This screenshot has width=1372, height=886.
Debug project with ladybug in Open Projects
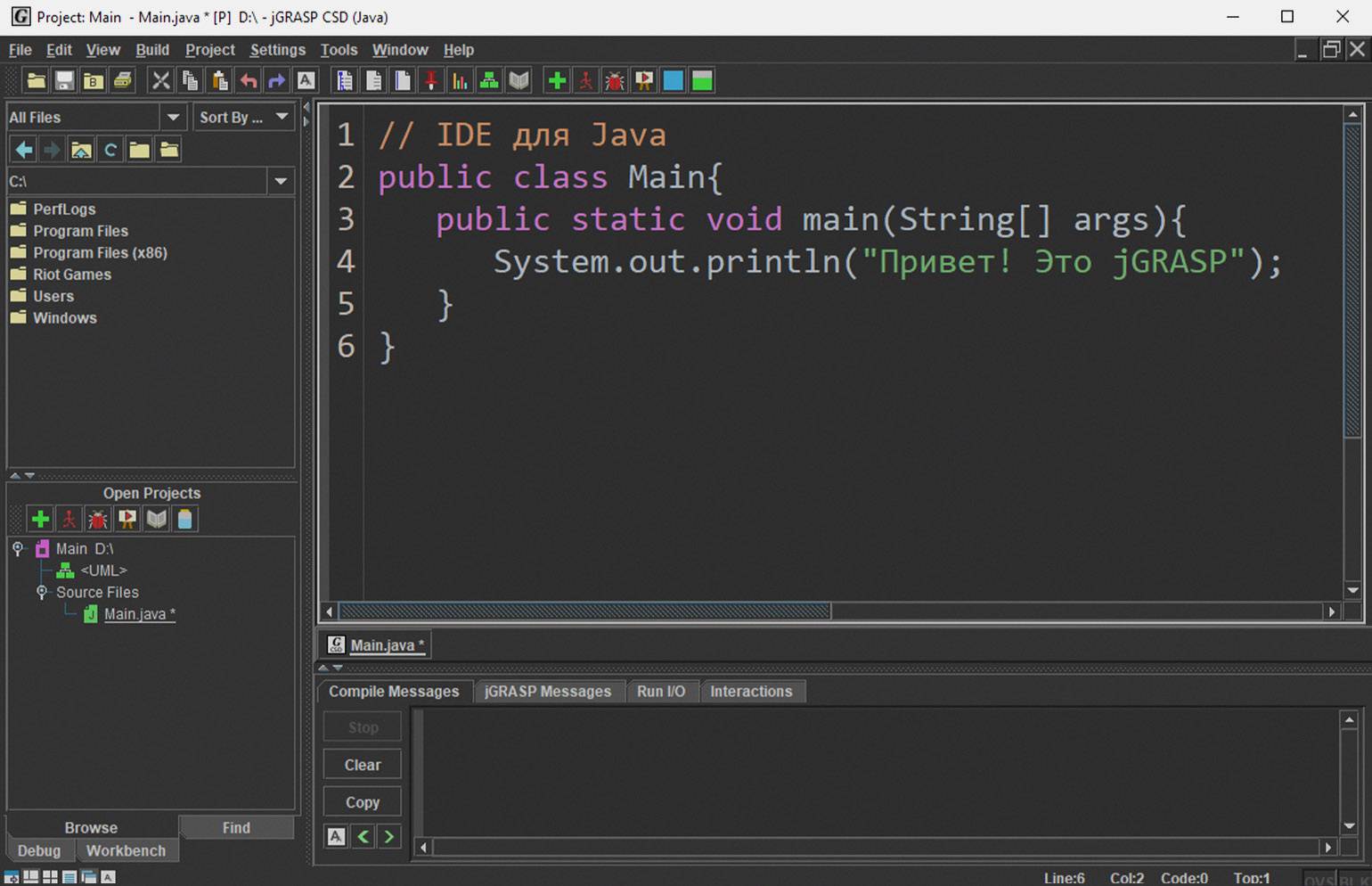click(x=98, y=519)
